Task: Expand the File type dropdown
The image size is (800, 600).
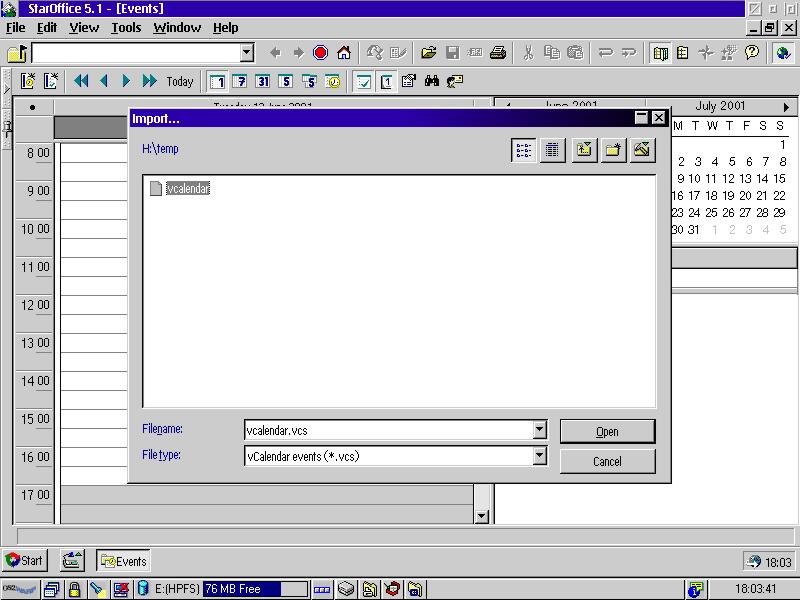Action: tap(539, 456)
